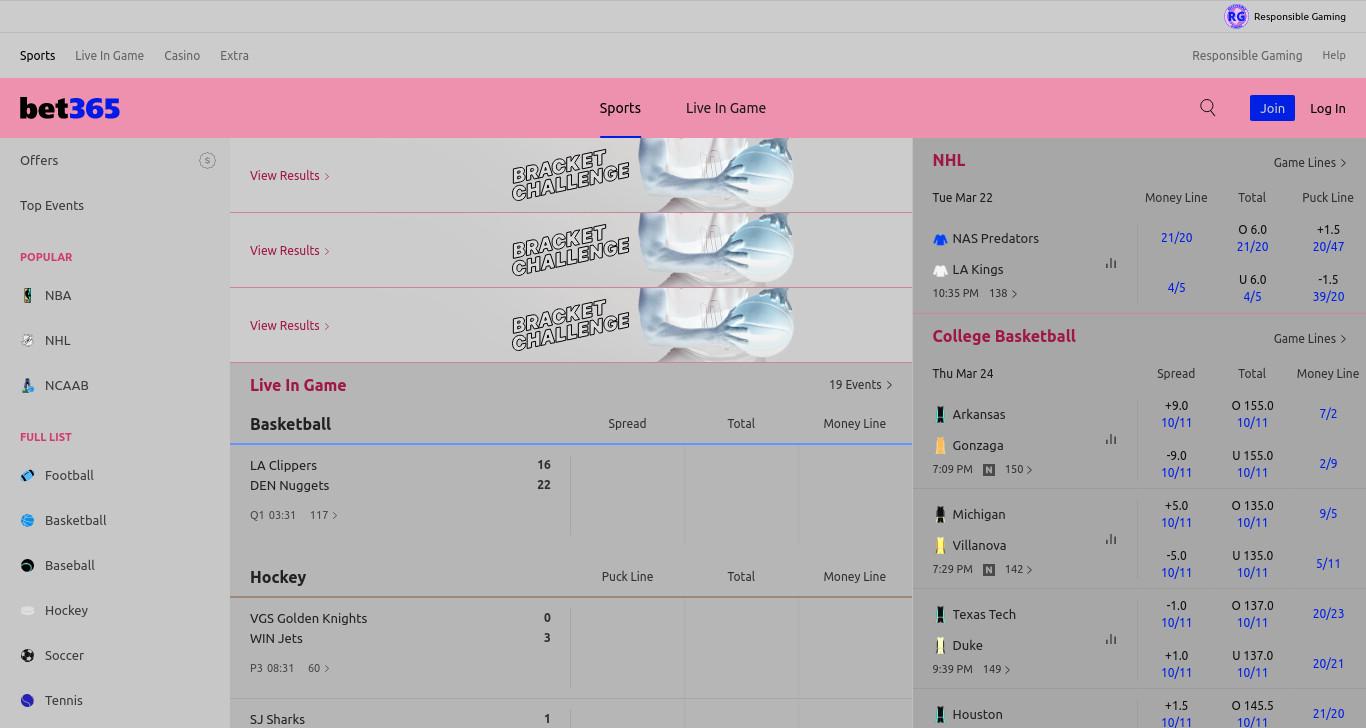Click the Tennis ball icon
The image size is (1366, 728).
click(28, 700)
